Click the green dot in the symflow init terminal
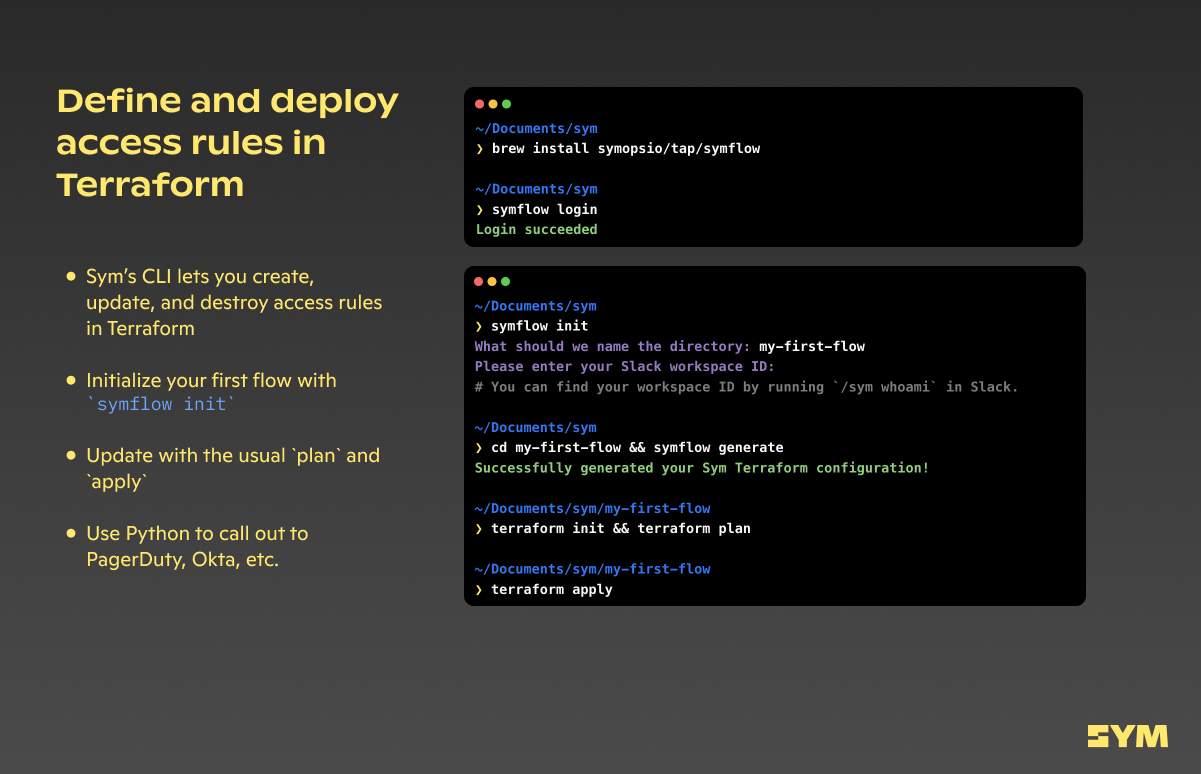 click(x=505, y=282)
